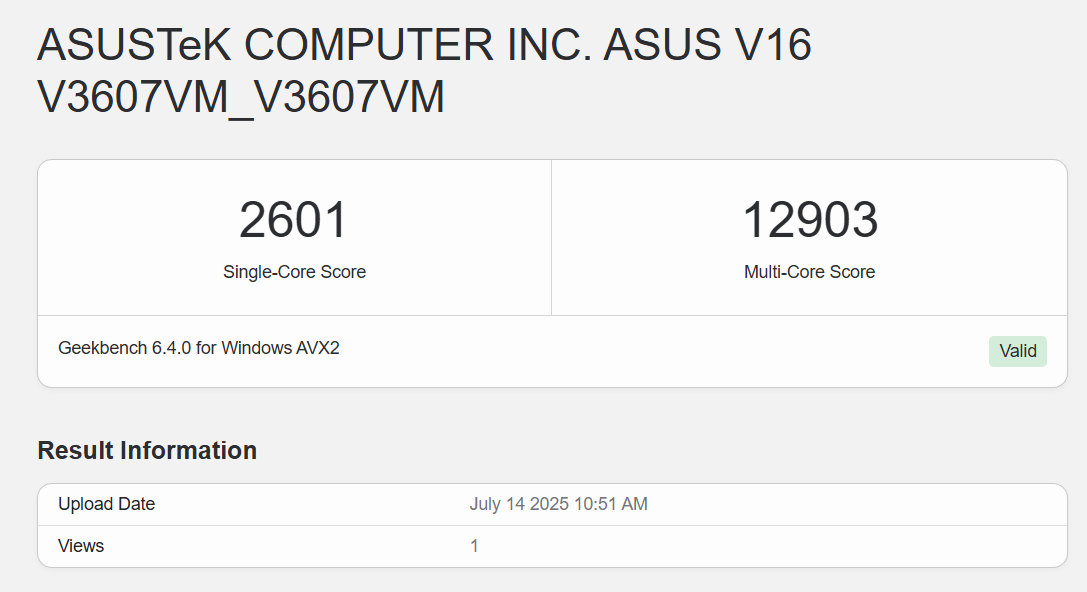Click the 12903 multi-core score number
This screenshot has height=592, width=1087.
click(809, 221)
